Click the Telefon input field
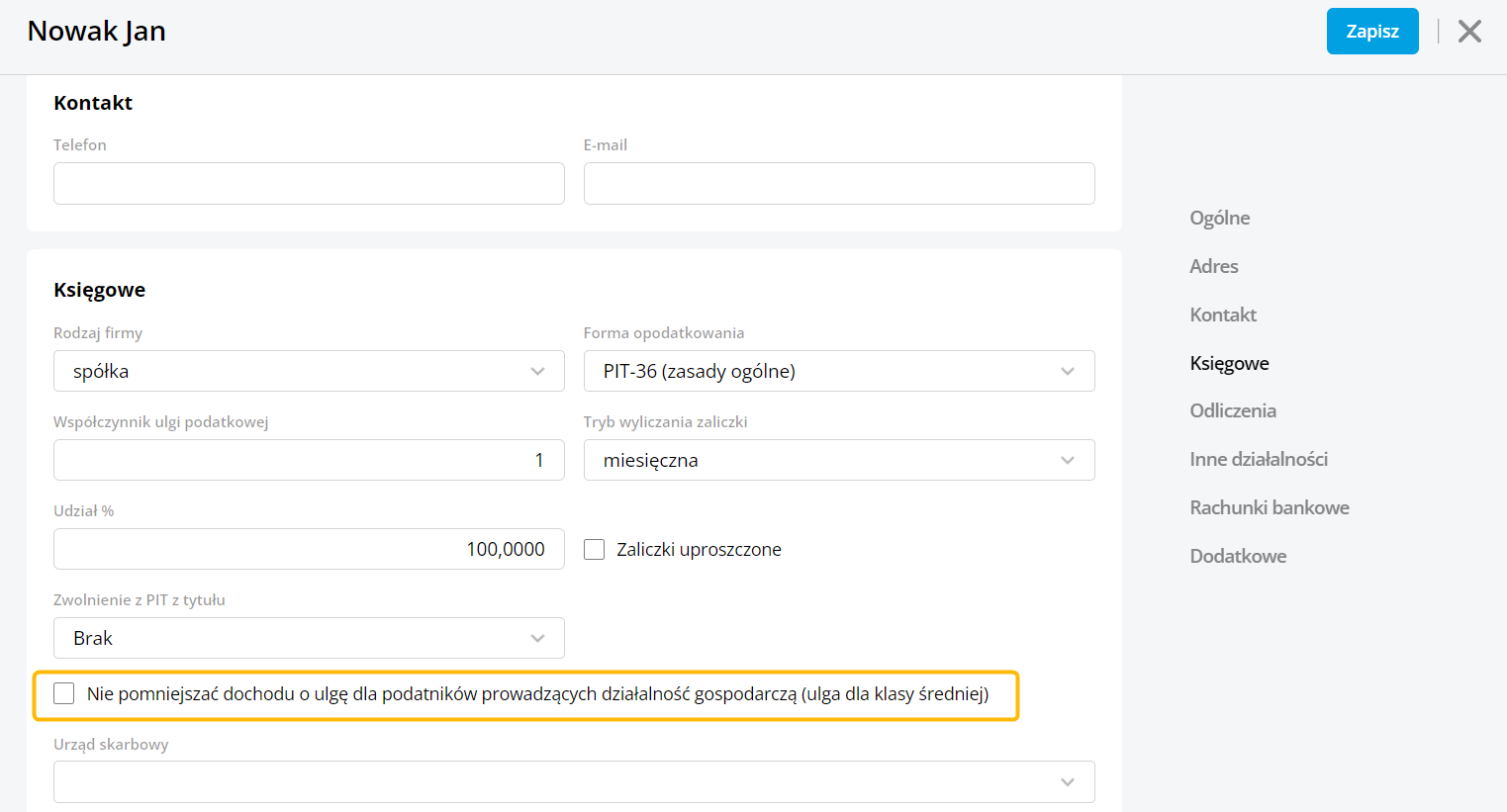The width and height of the screenshot is (1507, 812). pyautogui.click(x=309, y=184)
